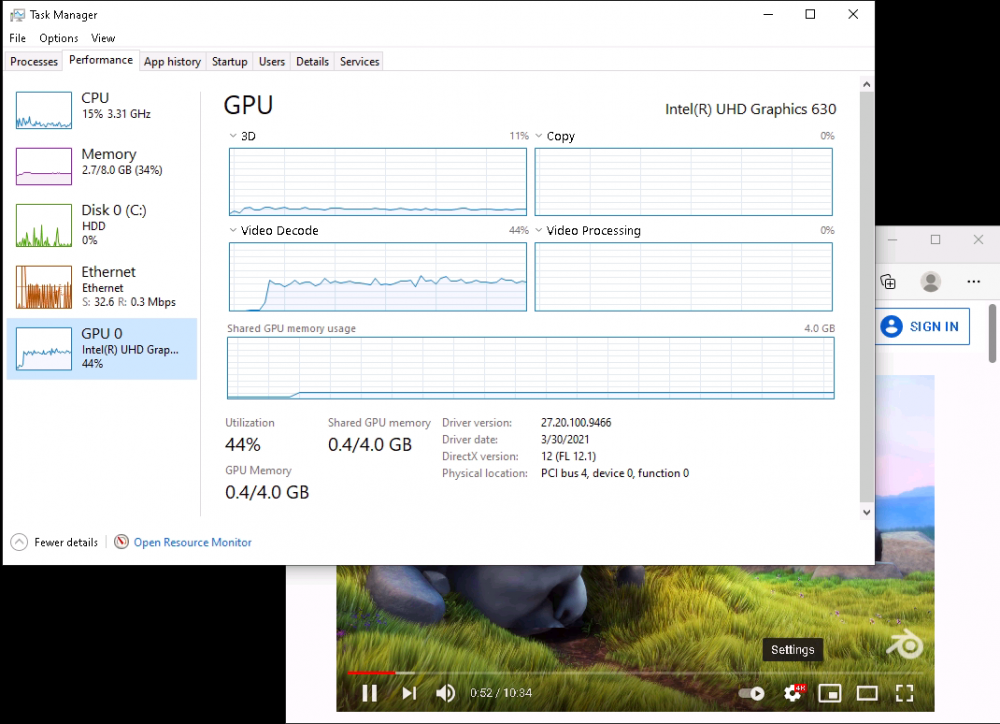
Task: Skip to next video in player
Action: click(x=409, y=693)
